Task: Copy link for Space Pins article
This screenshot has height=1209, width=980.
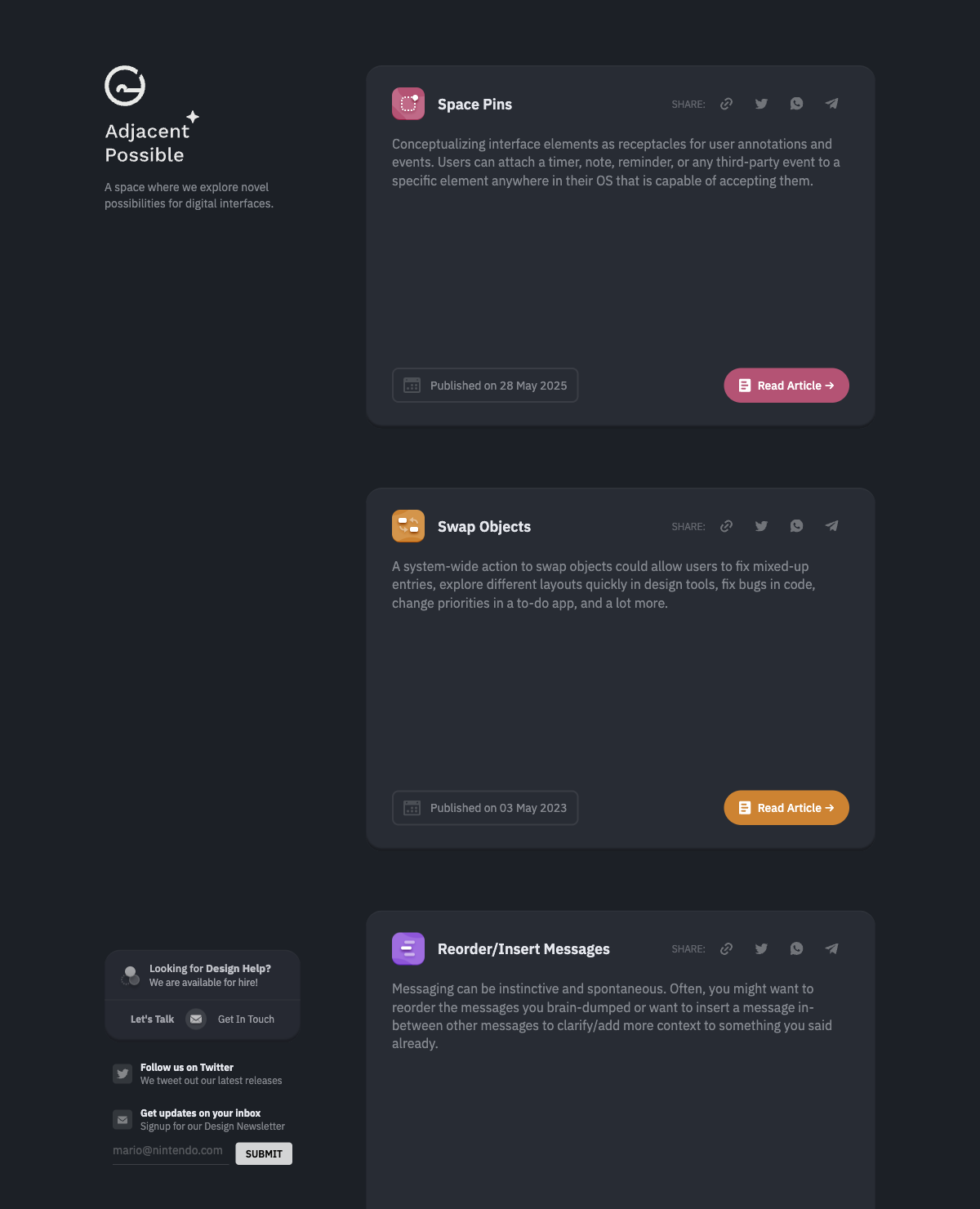Action: [726, 104]
